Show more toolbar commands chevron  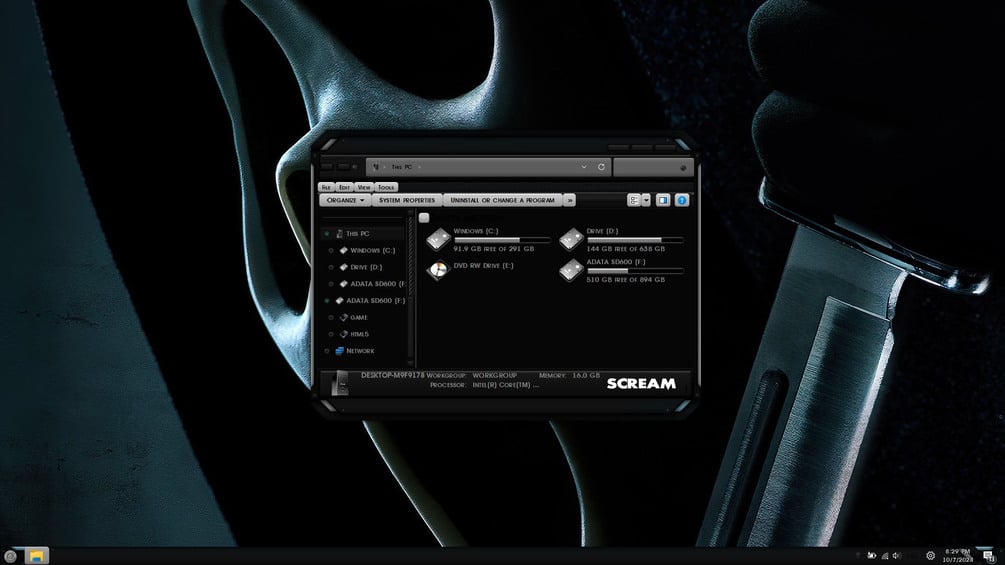pos(570,201)
